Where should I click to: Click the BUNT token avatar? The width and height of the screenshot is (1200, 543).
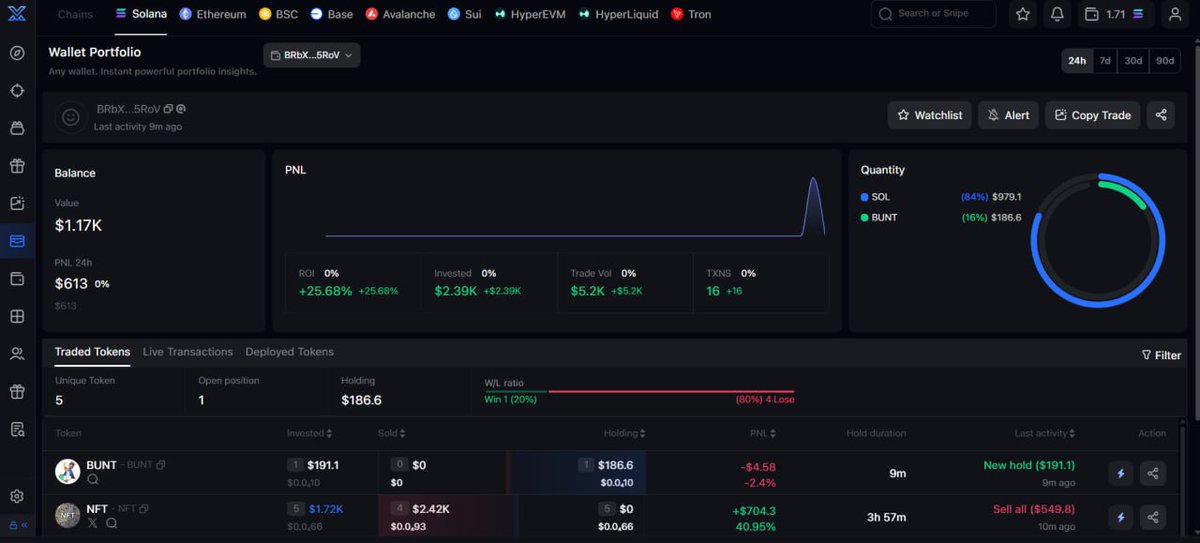pyautogui.click(x=67, y=472)
